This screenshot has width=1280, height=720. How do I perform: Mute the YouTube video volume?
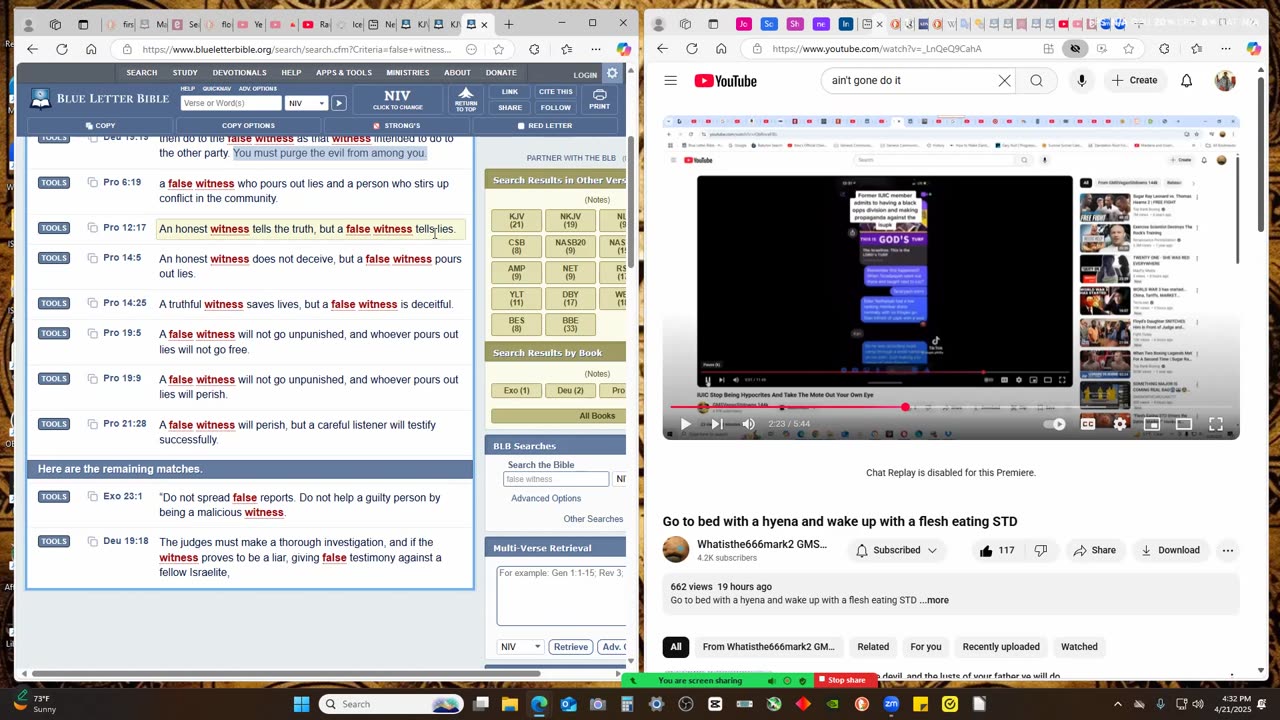(x=748, y=424)
